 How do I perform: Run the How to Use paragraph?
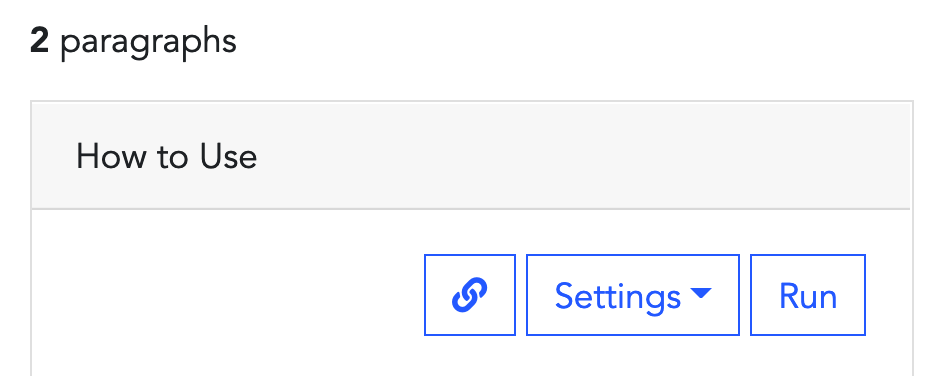coord(808,294)
